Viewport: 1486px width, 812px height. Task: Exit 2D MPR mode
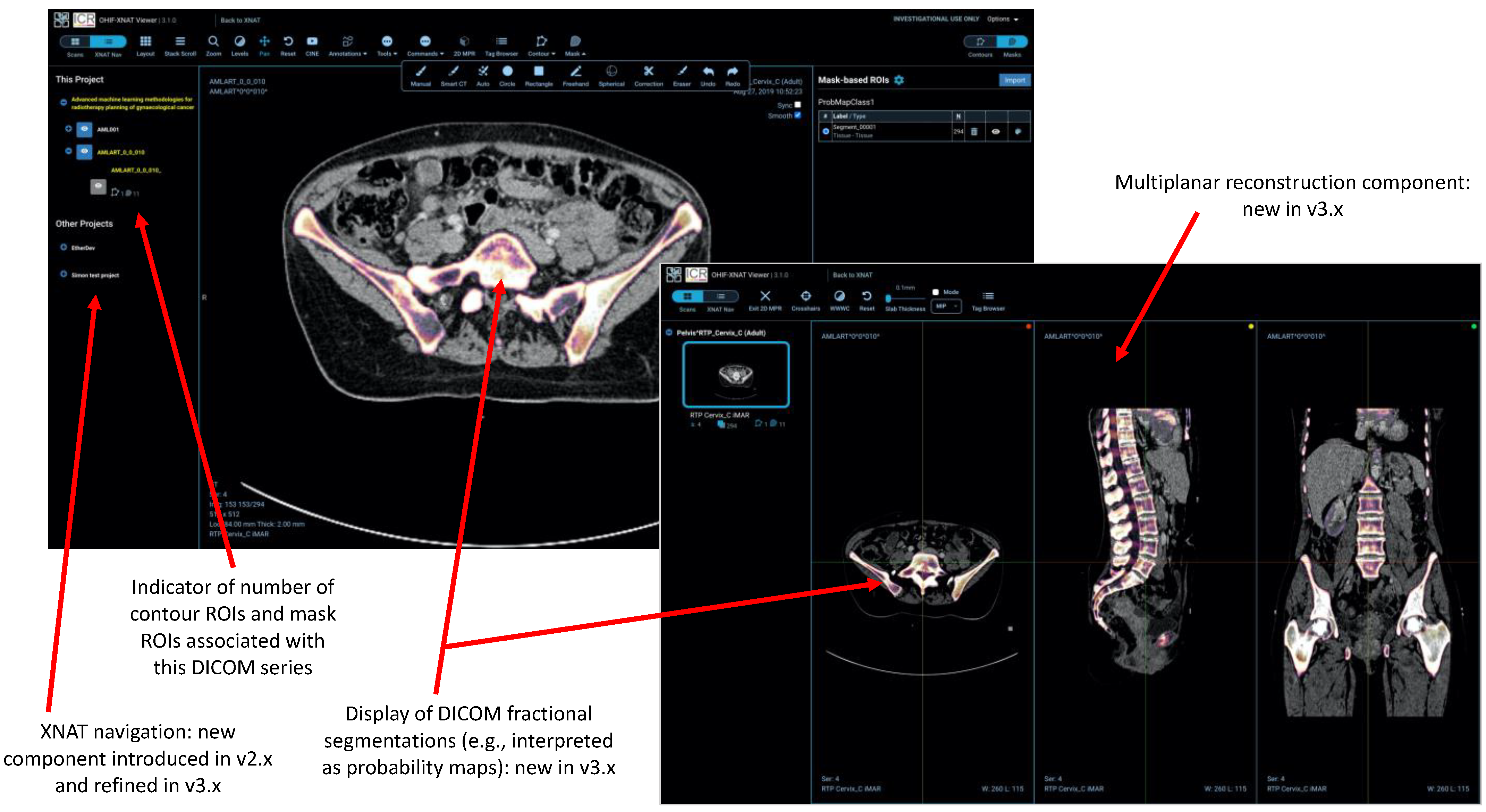[765, 300]
